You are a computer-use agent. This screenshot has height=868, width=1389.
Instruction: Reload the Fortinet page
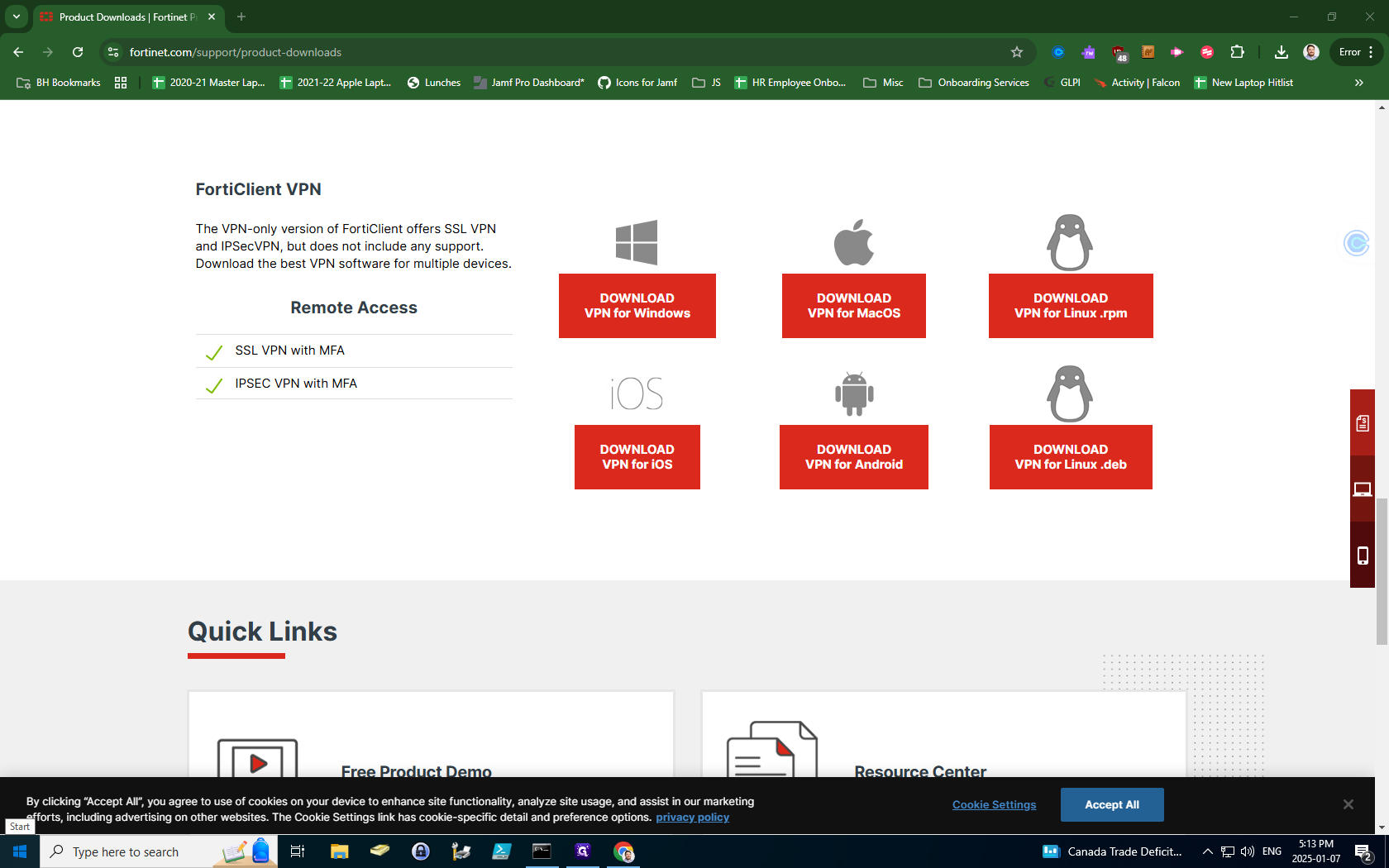pos(78,52)
